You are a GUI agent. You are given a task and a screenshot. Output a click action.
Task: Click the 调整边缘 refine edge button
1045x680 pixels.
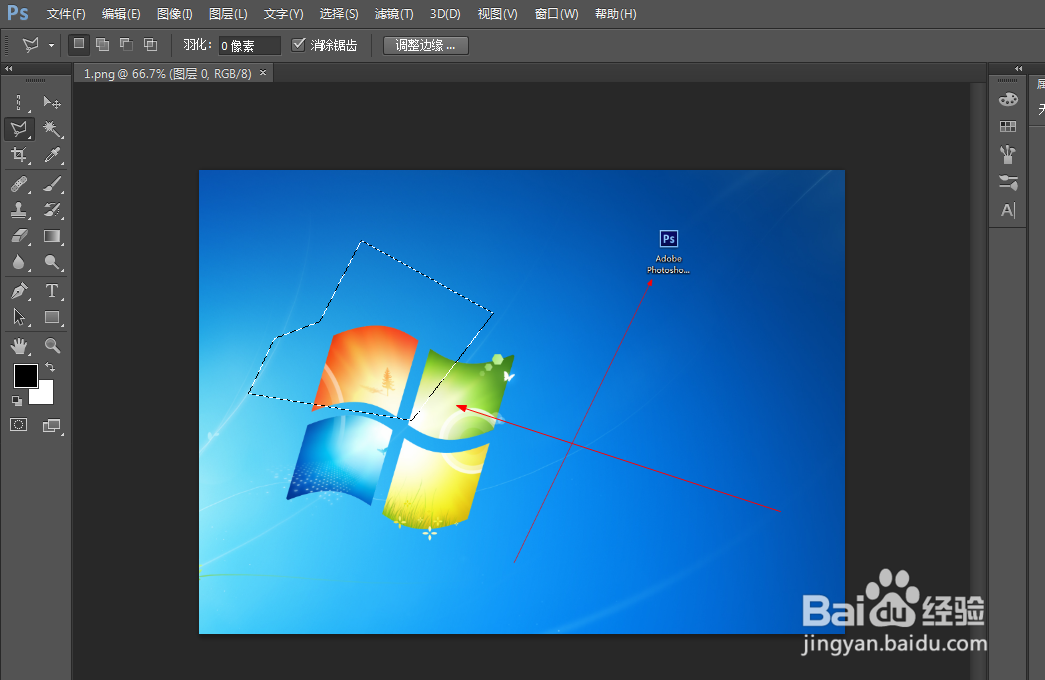click(x=425, y=45)
